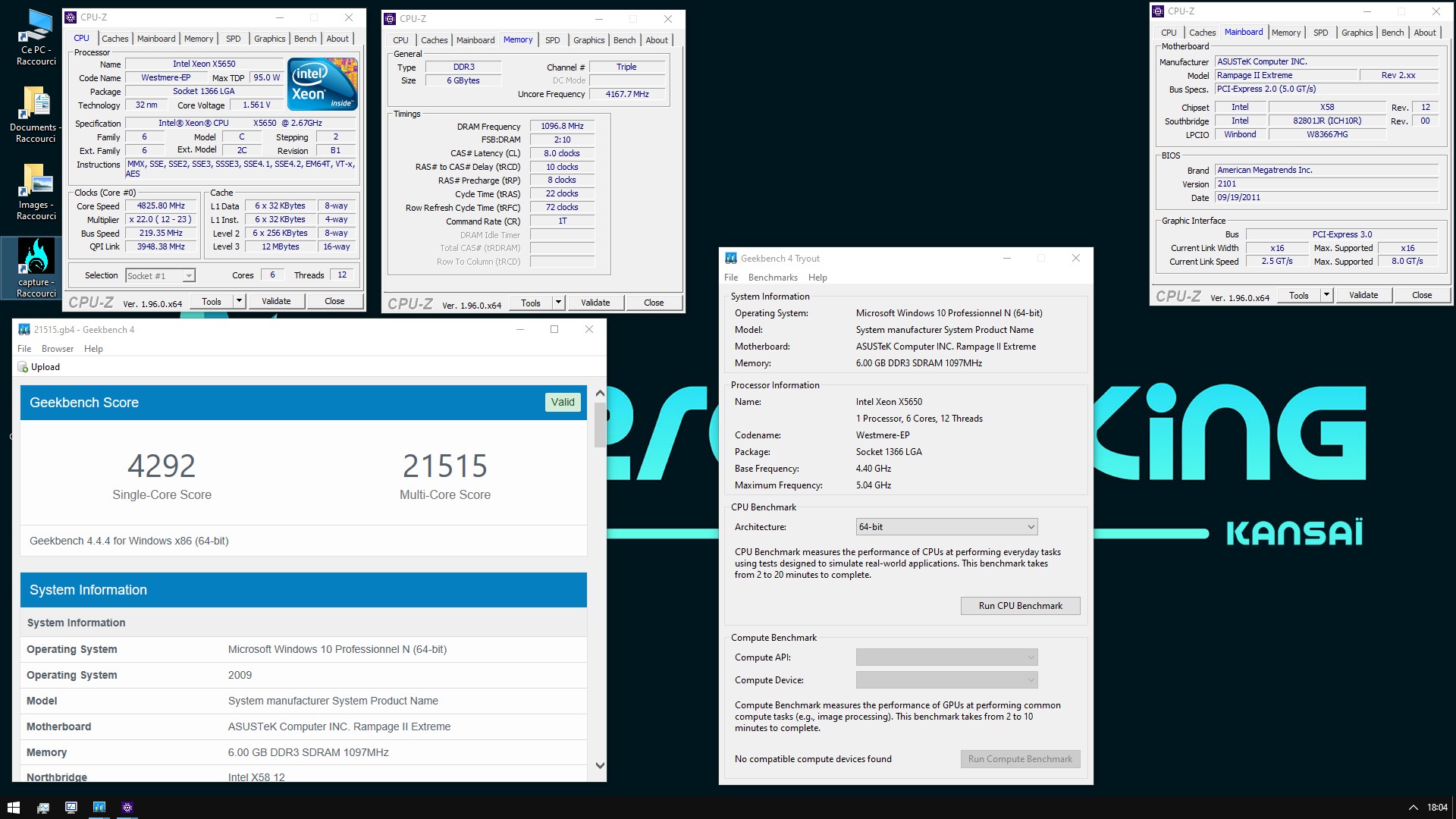Click CPU-Z app icon in left window title
1456x819 pixels.
click(71, 17)
